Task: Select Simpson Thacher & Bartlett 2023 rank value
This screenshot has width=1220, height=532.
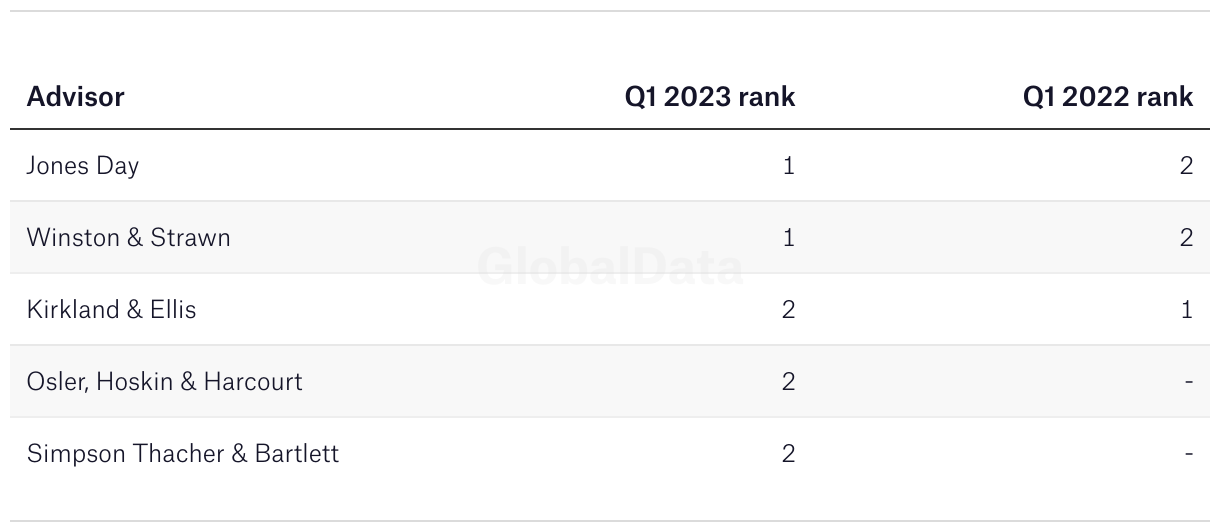Action: coord(789,453)
